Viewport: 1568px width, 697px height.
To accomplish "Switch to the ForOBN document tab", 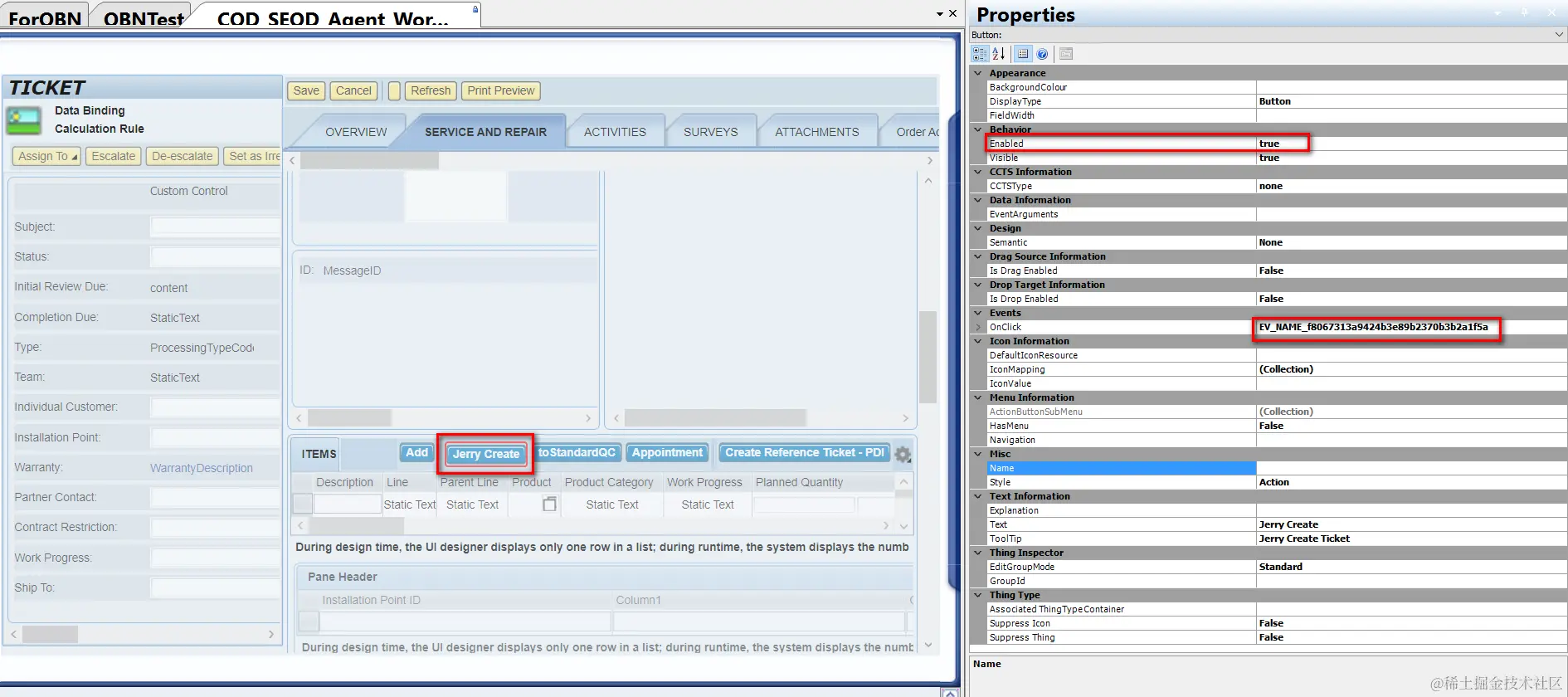I will [x=45, y=17].
